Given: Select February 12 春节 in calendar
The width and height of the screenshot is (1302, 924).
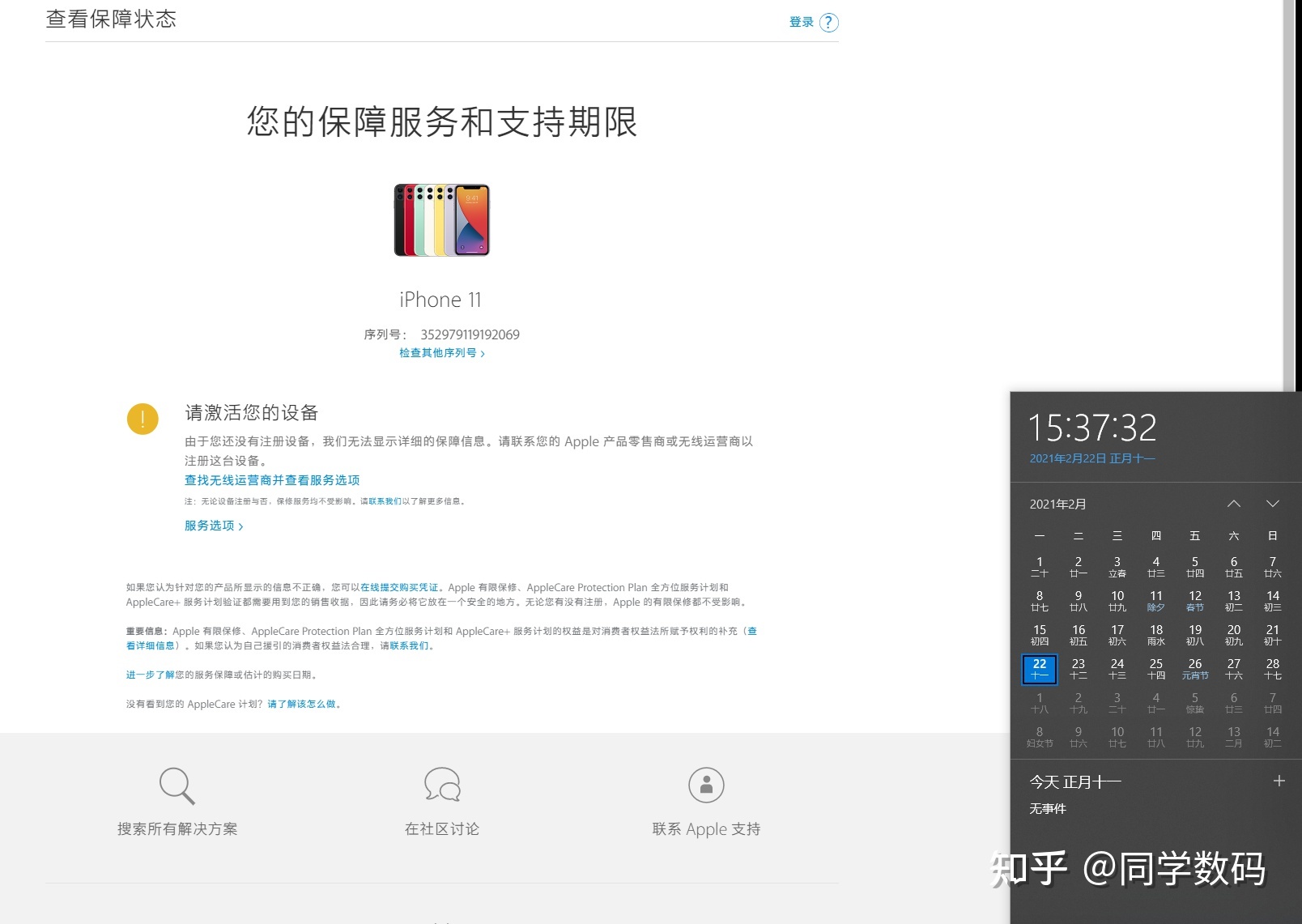Looking at the screenshot, I should pos(1195,601).
